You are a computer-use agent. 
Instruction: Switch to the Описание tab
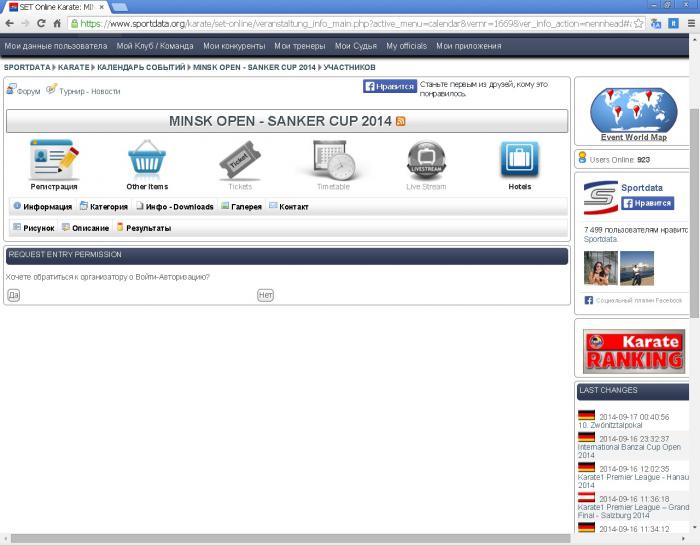(x=85, y=228)
